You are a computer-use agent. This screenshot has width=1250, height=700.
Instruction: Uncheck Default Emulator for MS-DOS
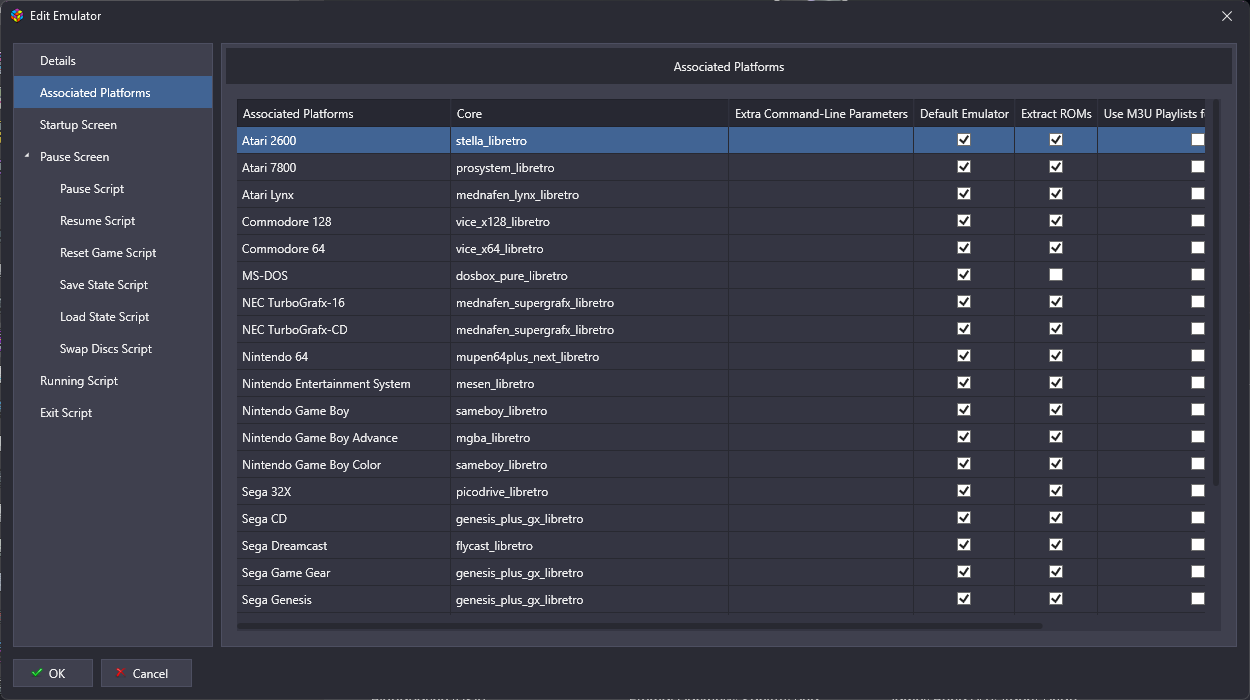click(x=964, y=275)
